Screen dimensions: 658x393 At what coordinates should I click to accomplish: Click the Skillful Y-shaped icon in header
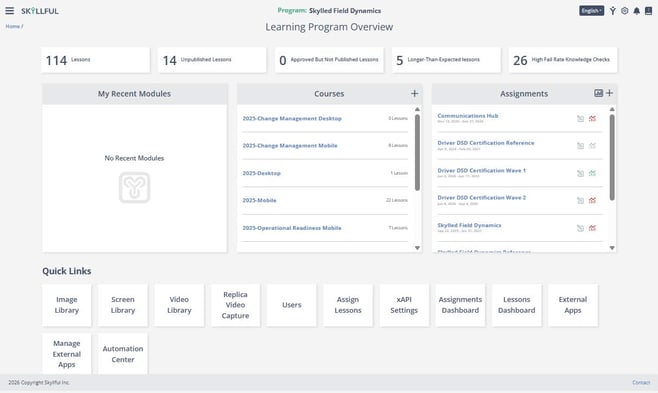(x=613, y=11)
